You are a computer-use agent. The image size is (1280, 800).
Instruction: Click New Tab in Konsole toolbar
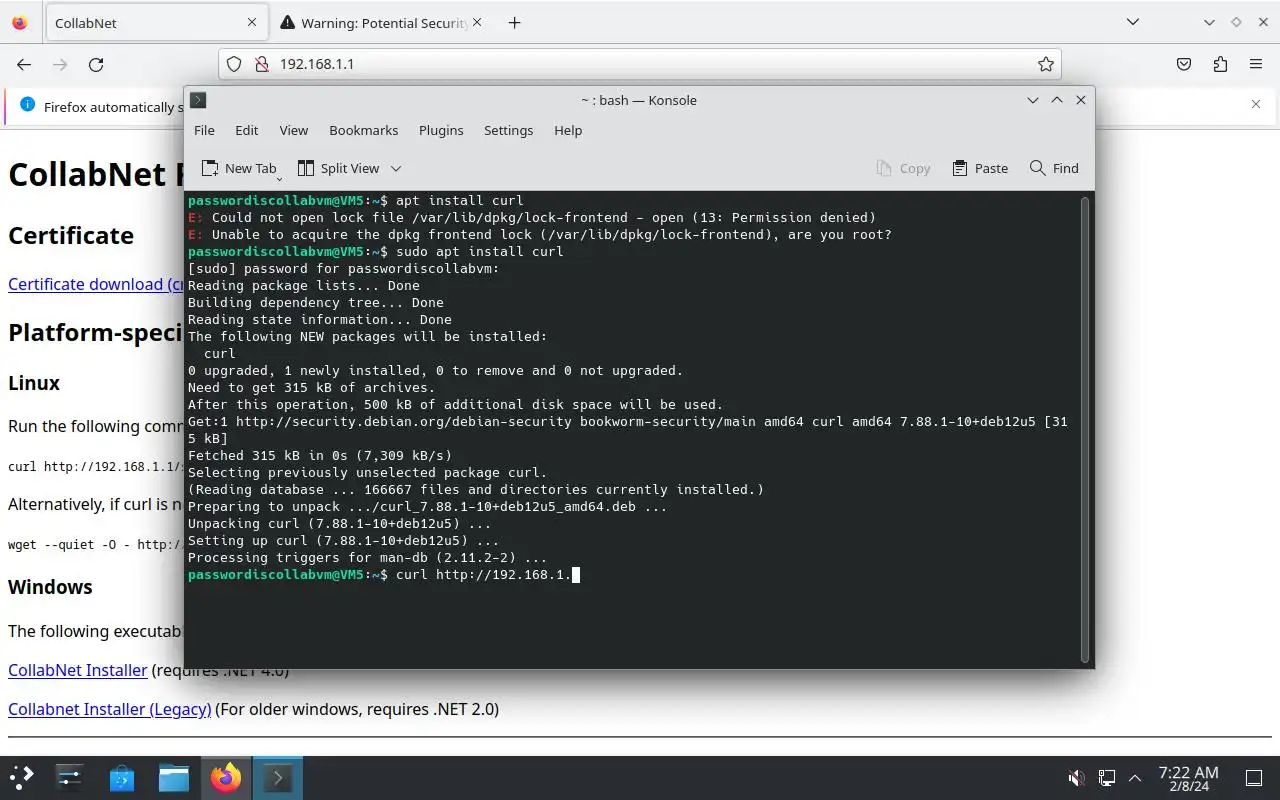[x=240, y=168]
